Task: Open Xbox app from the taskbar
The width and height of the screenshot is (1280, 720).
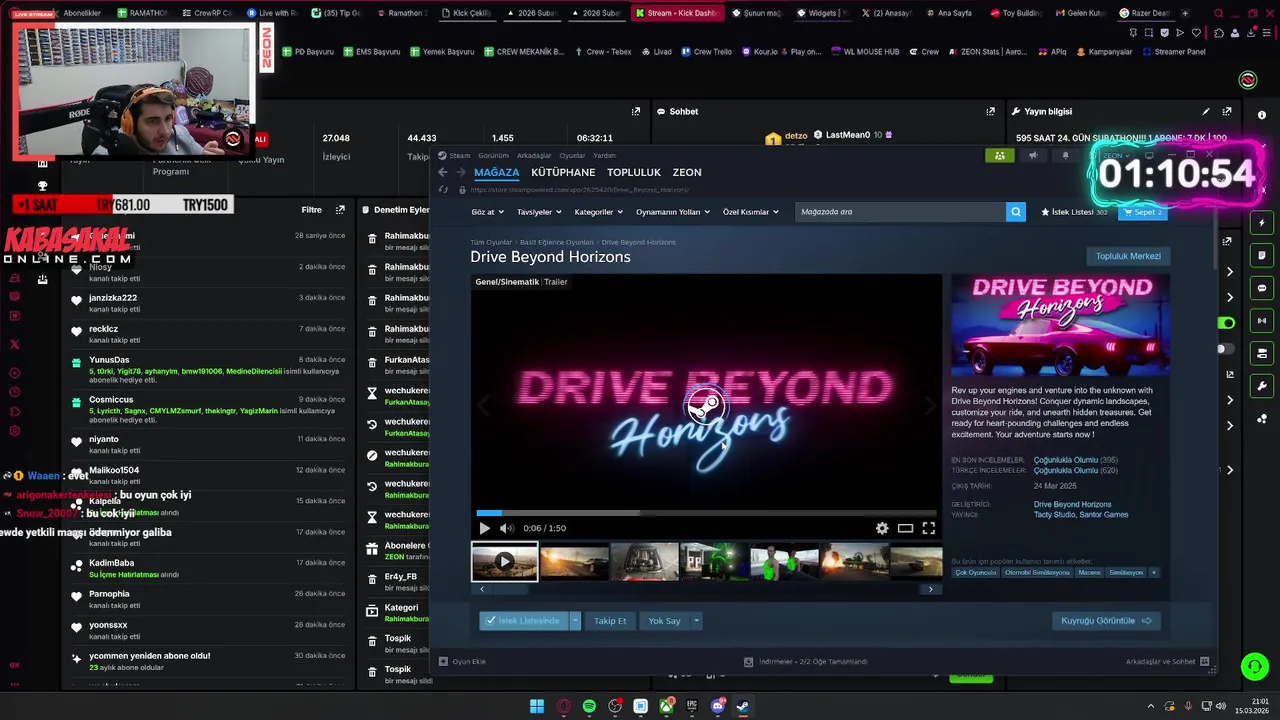Action: tap(666, 706)
